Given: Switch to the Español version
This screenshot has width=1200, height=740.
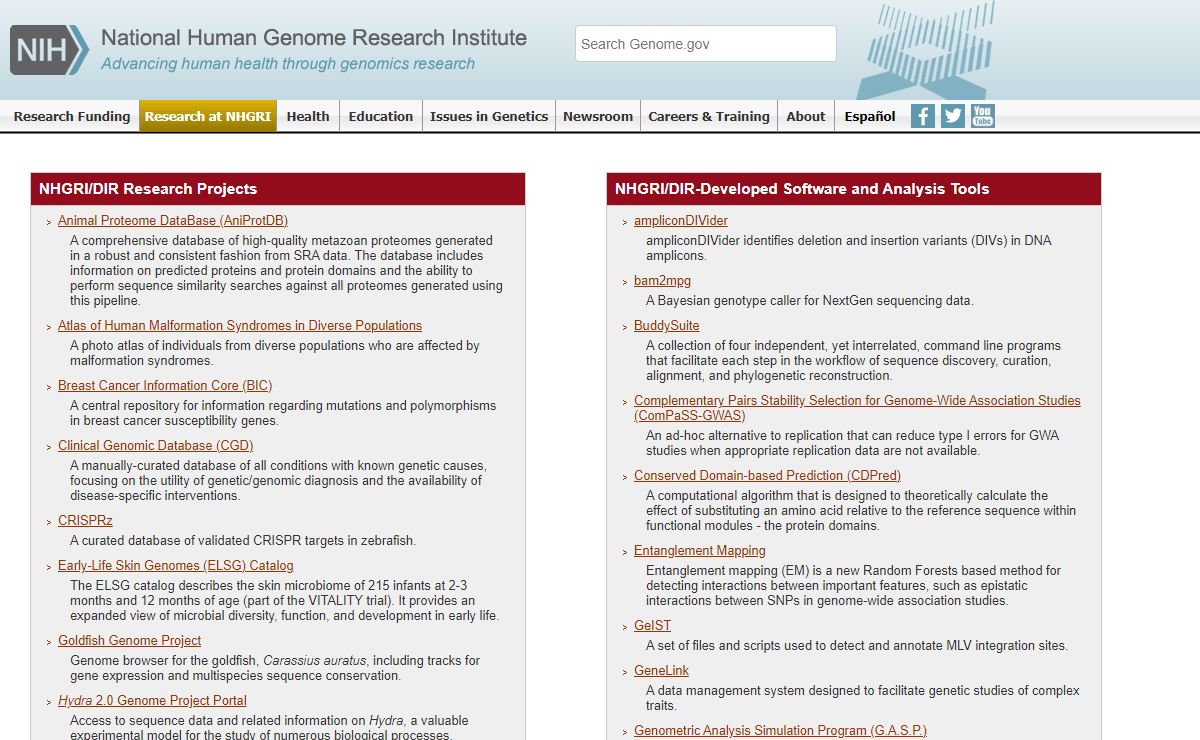Looking at the screenshot, I should [870, 116].
